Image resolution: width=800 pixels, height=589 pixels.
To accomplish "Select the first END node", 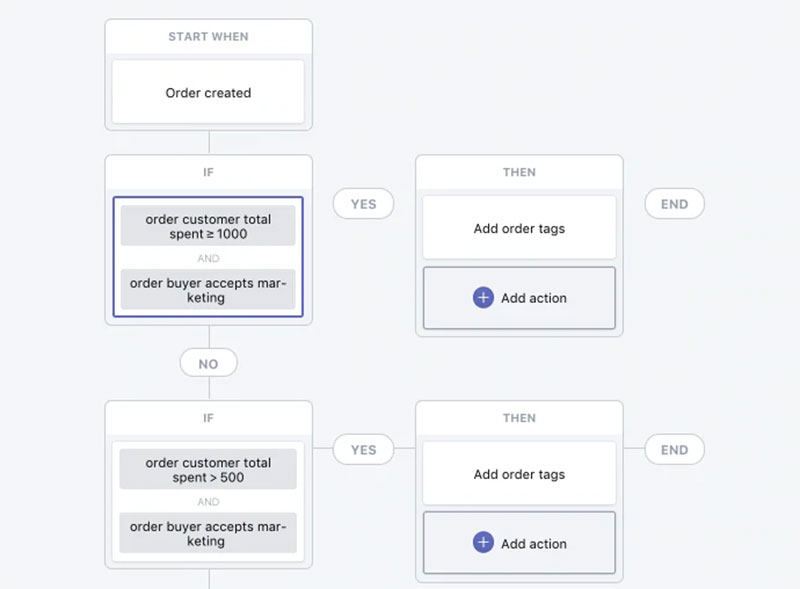I will click(675, 204).
